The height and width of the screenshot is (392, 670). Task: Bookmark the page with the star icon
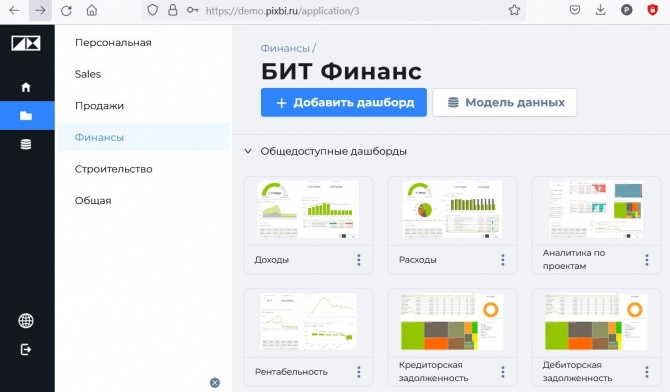(514, 10)
